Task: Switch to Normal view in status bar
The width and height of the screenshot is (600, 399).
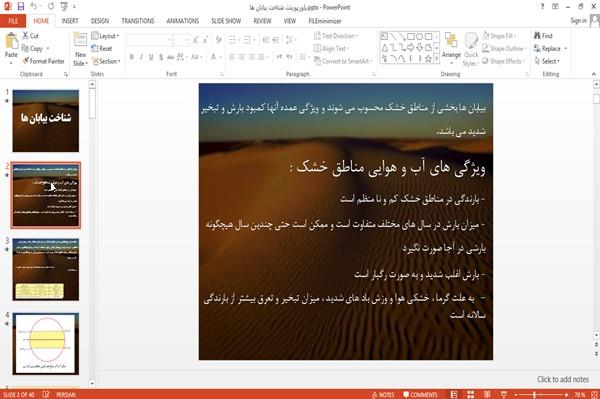Action: click(454, 394)
